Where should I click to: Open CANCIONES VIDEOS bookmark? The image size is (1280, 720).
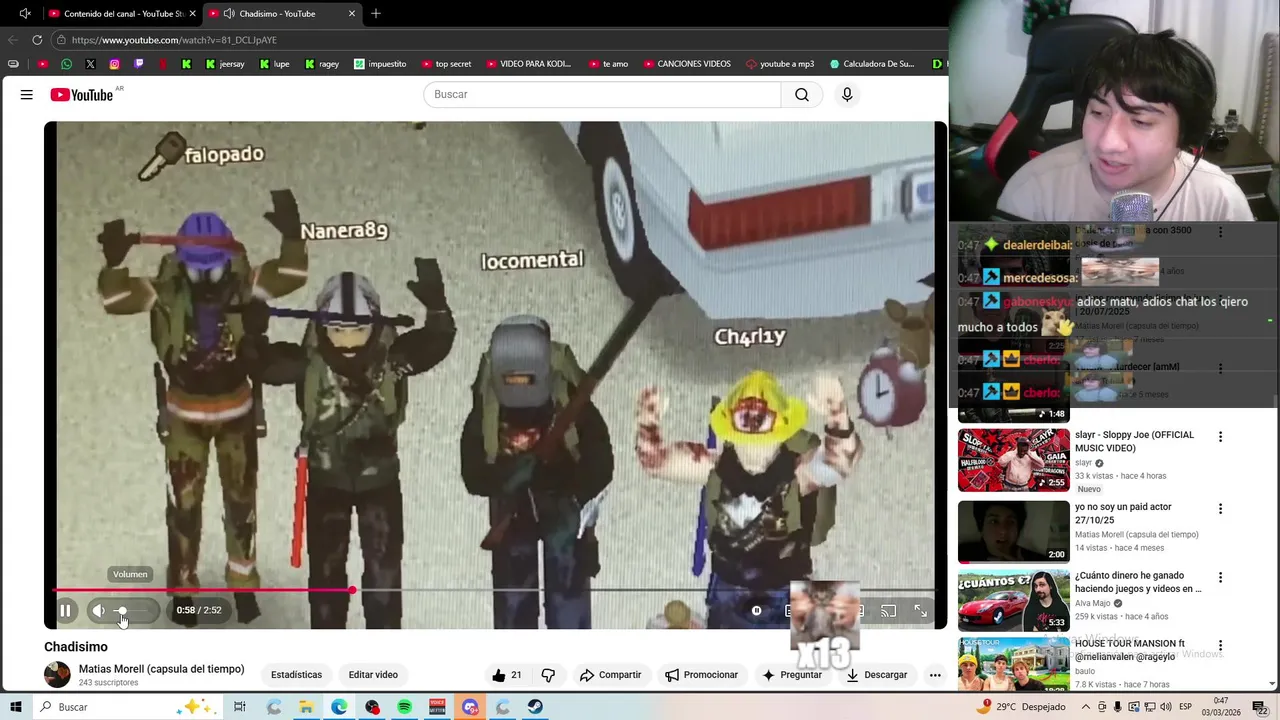click(686, 64)
